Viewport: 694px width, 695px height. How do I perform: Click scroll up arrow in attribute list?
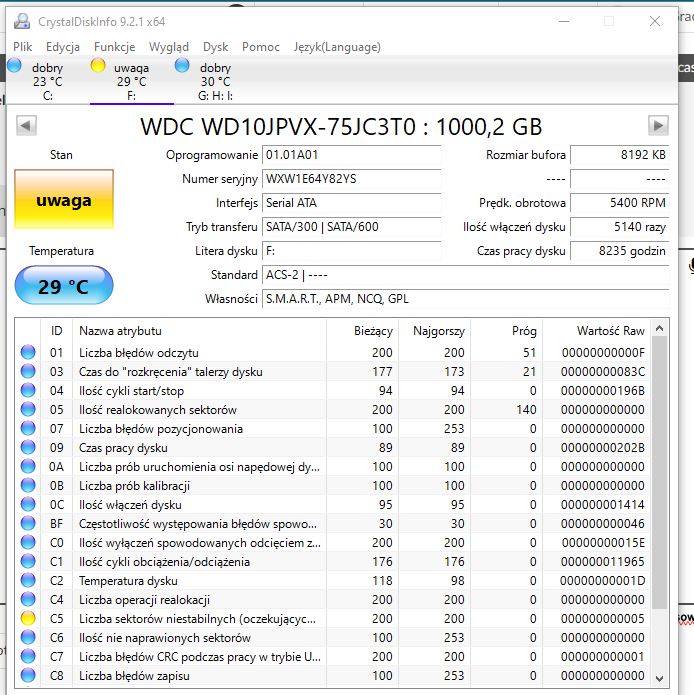(659, 328)
